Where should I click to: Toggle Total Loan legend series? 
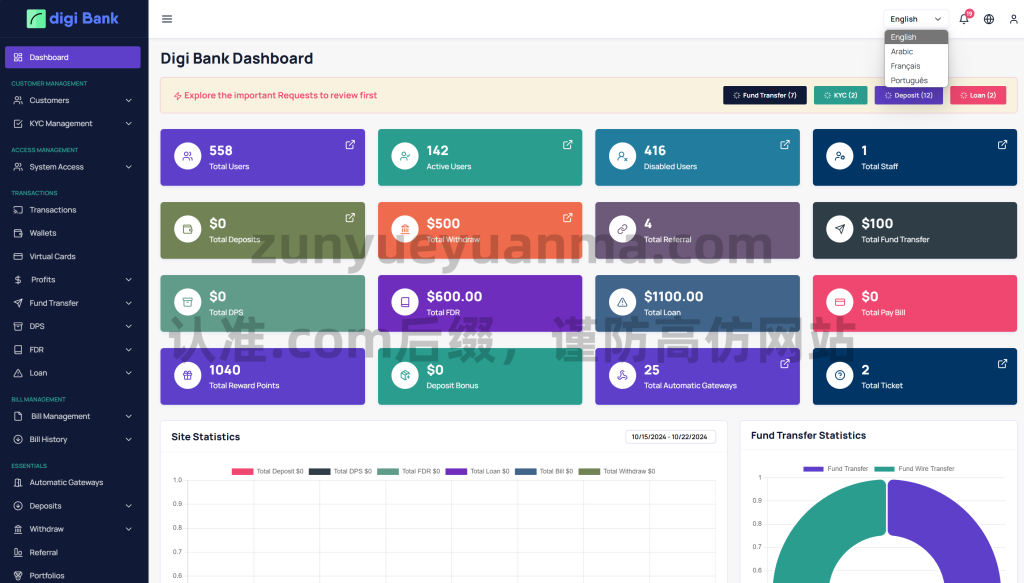coord(477,471)
